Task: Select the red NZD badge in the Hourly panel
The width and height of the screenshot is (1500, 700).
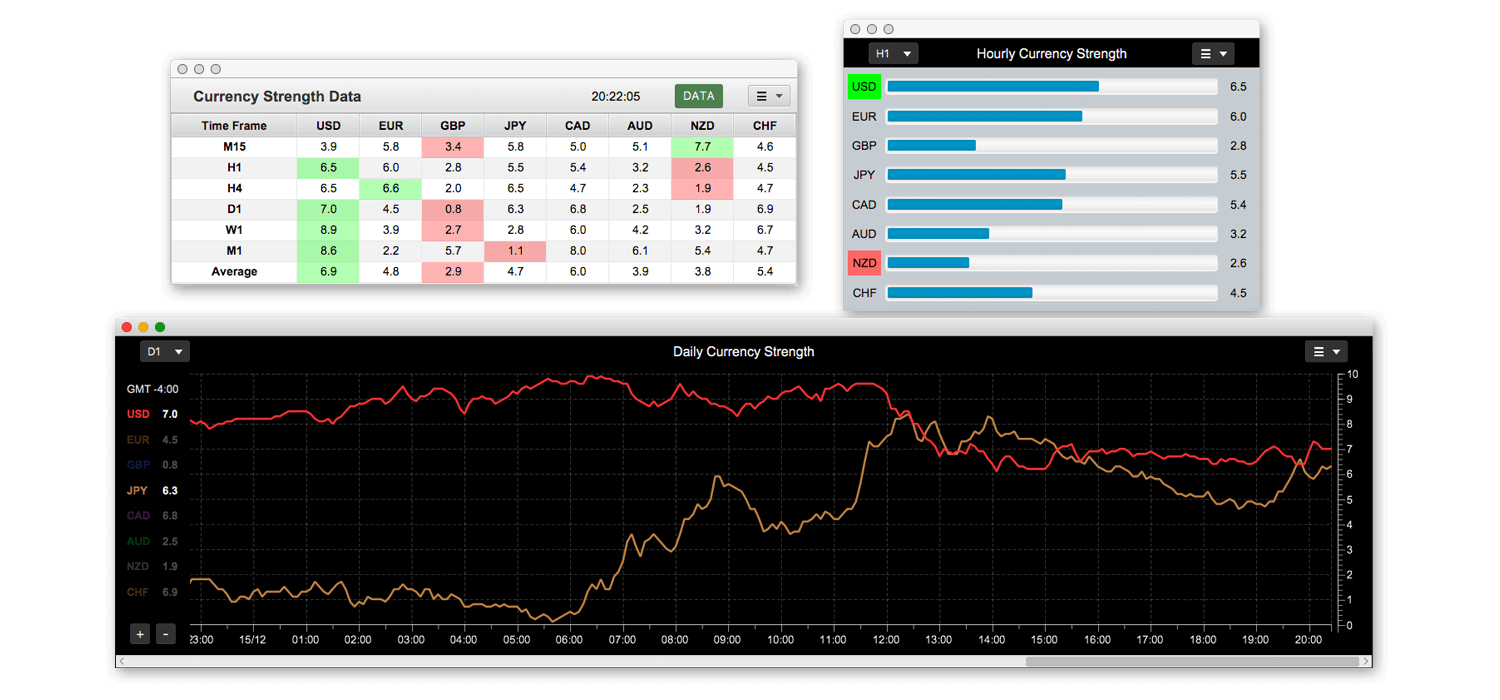Action: click(x=863, y=262)
